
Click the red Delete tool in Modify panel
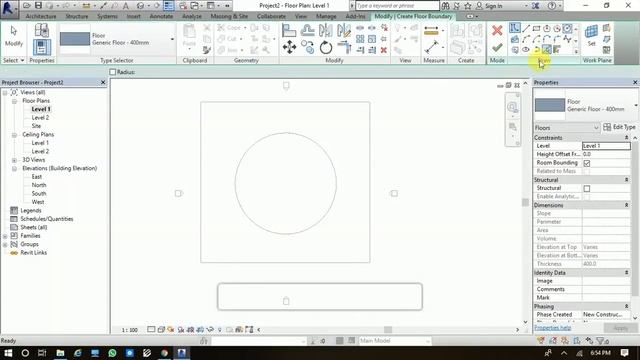[x=384, y=50]
